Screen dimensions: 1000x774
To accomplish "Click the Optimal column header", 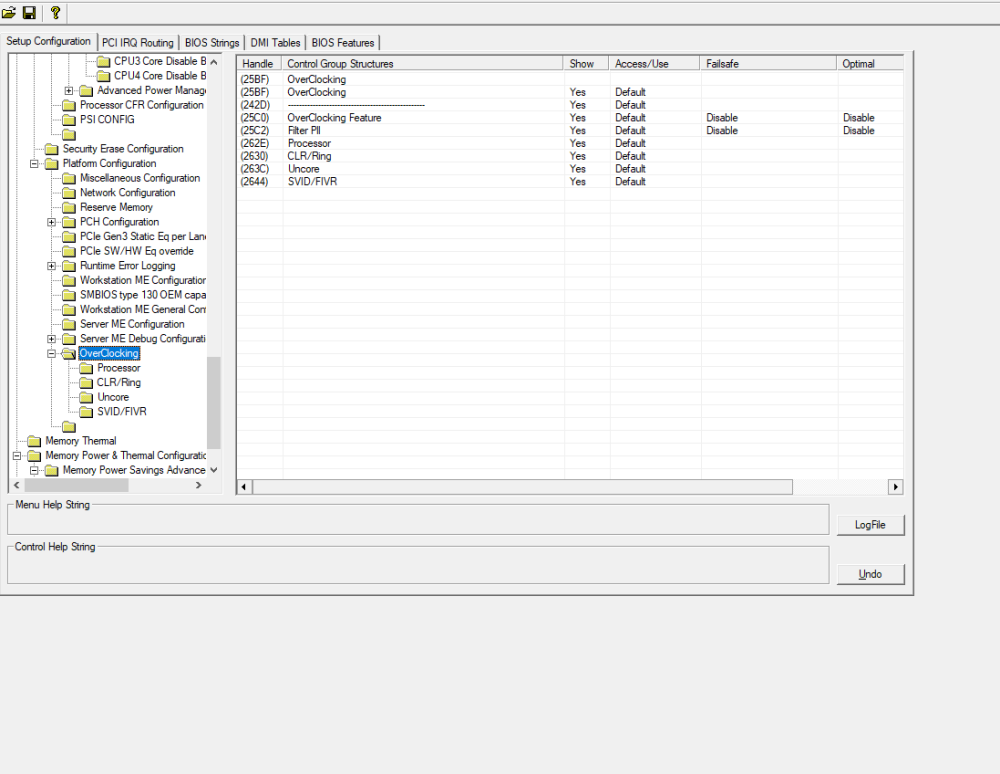I will coord(871,64).
